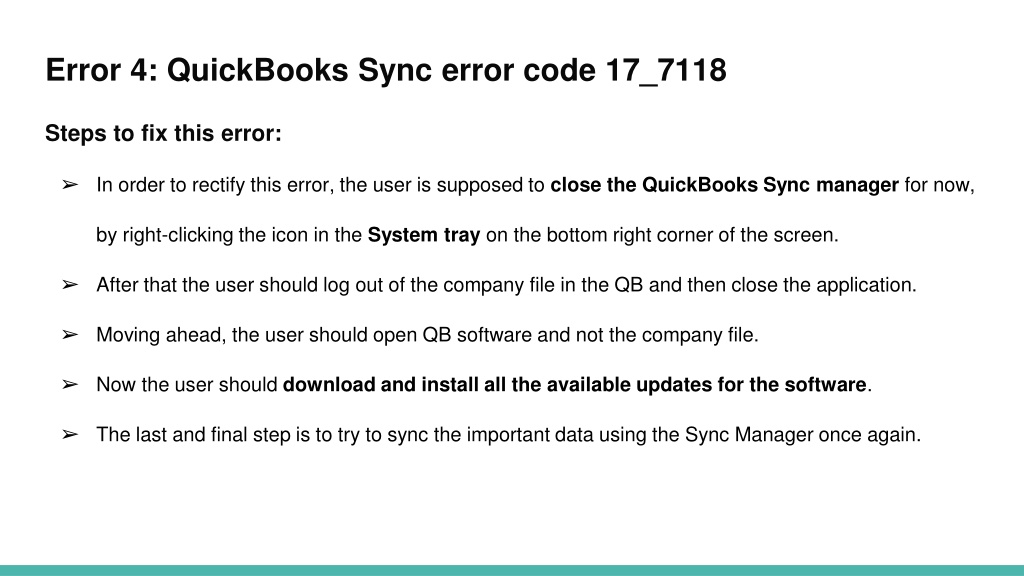1024x576 pixels.
Task: Click the line 'open QB software and not the company file'
Action: click(566, 335)
